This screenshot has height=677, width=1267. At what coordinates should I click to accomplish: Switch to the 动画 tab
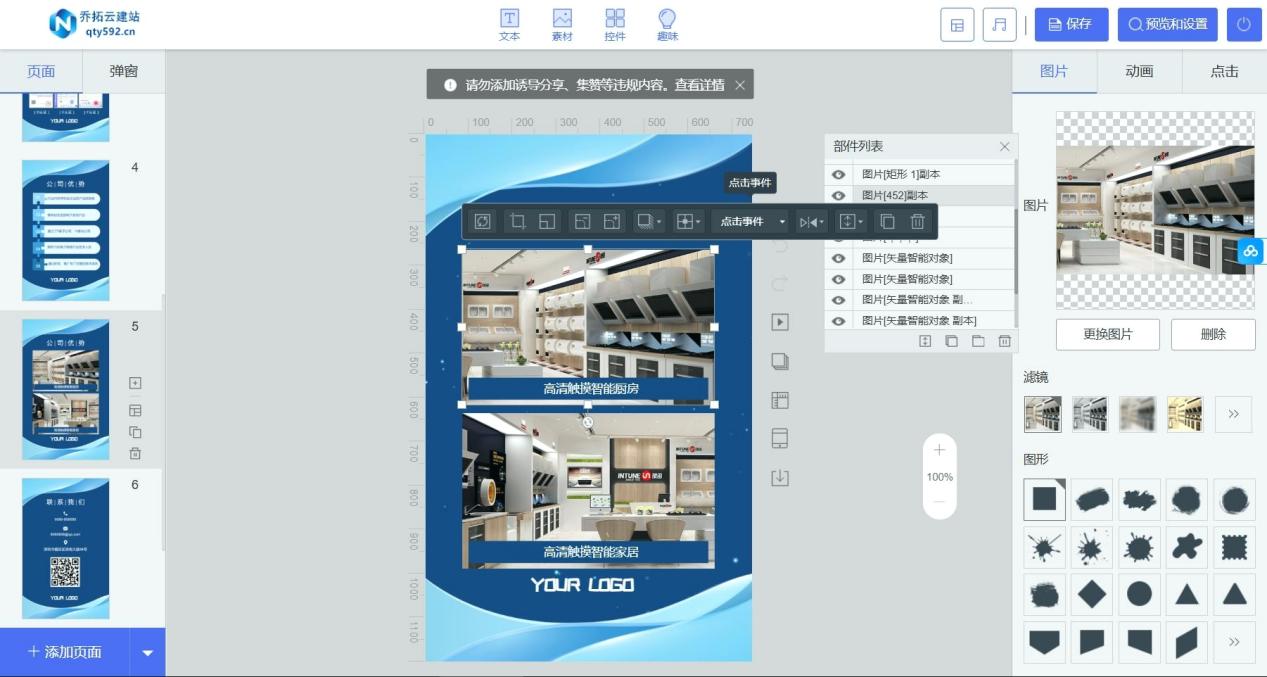1139,71
